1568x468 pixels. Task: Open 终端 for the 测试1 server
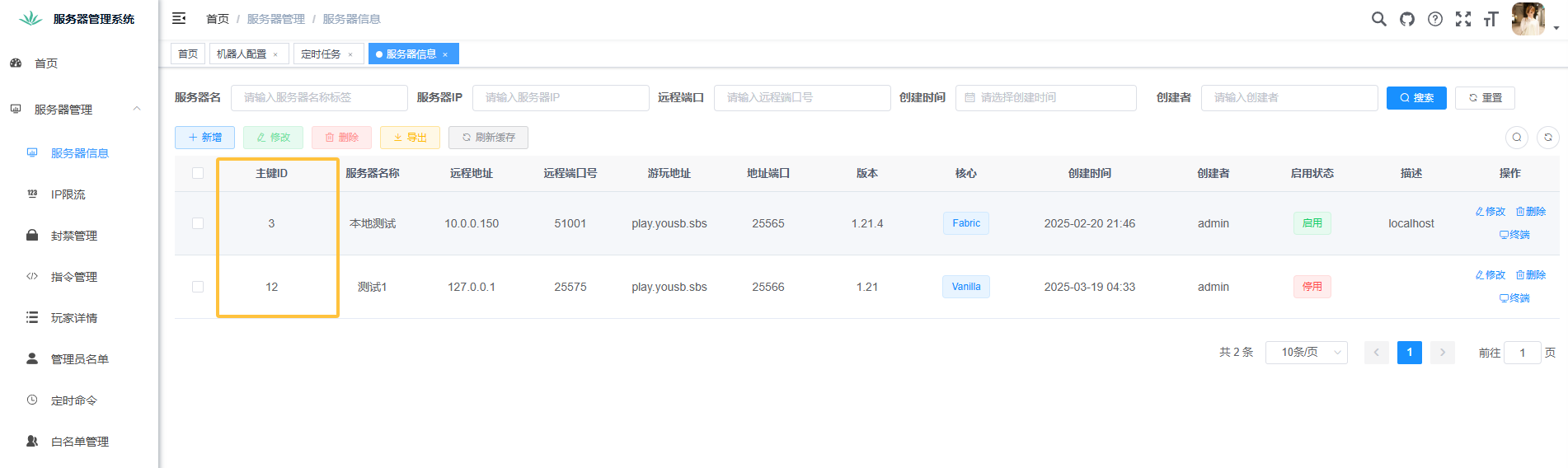[x=1514, y=298]
